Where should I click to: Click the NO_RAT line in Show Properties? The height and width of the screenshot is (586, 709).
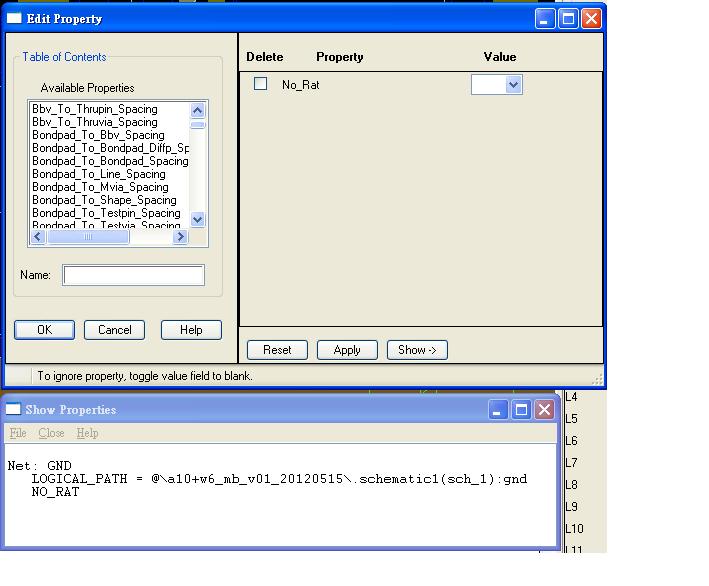[55, 492]
